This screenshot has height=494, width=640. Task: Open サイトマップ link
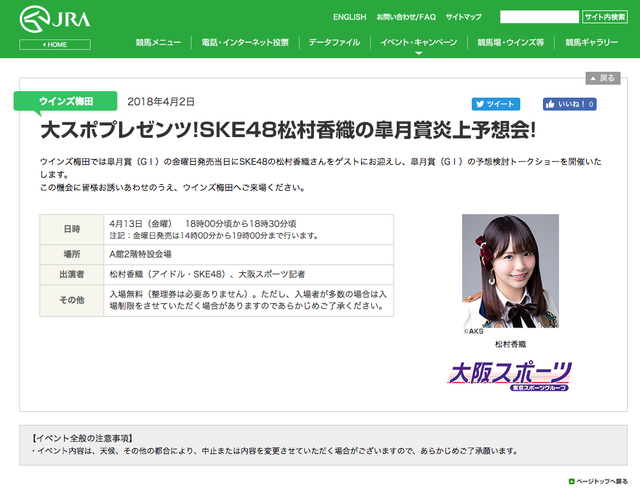(x=463, y=17)
